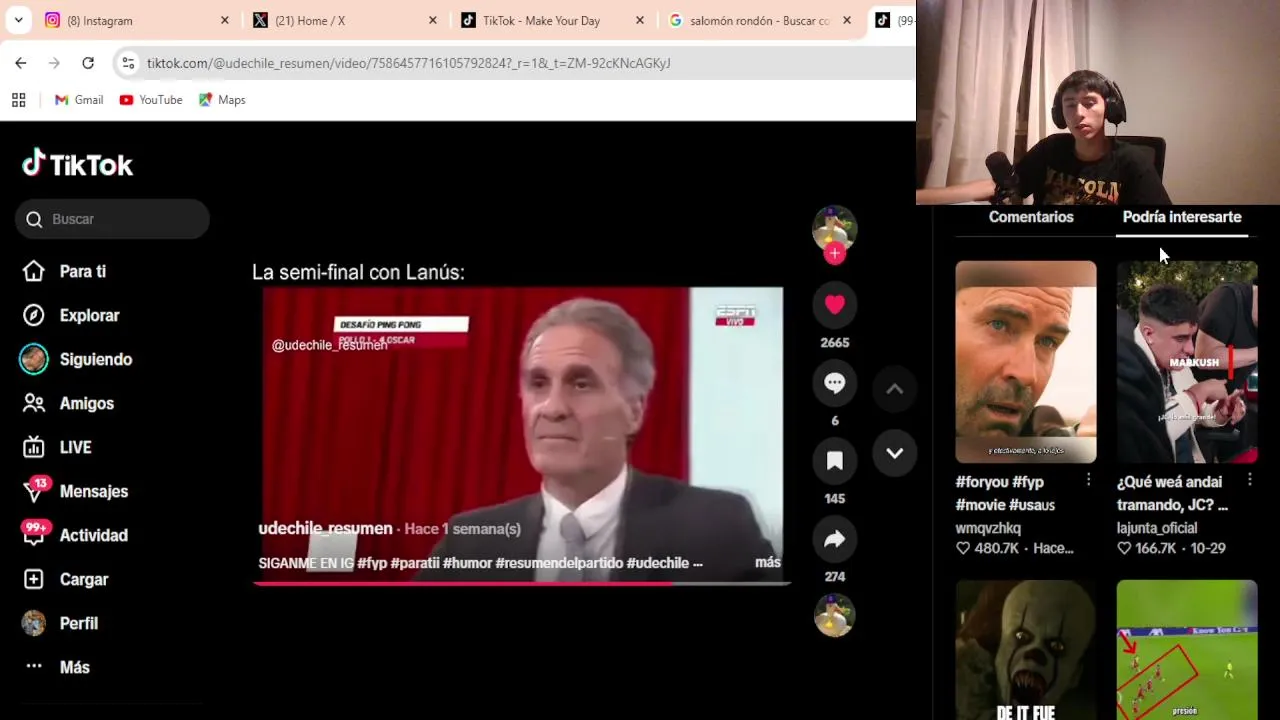Open Gmail bookmark
The image size is (1280, 720).
tap(79, 100)
